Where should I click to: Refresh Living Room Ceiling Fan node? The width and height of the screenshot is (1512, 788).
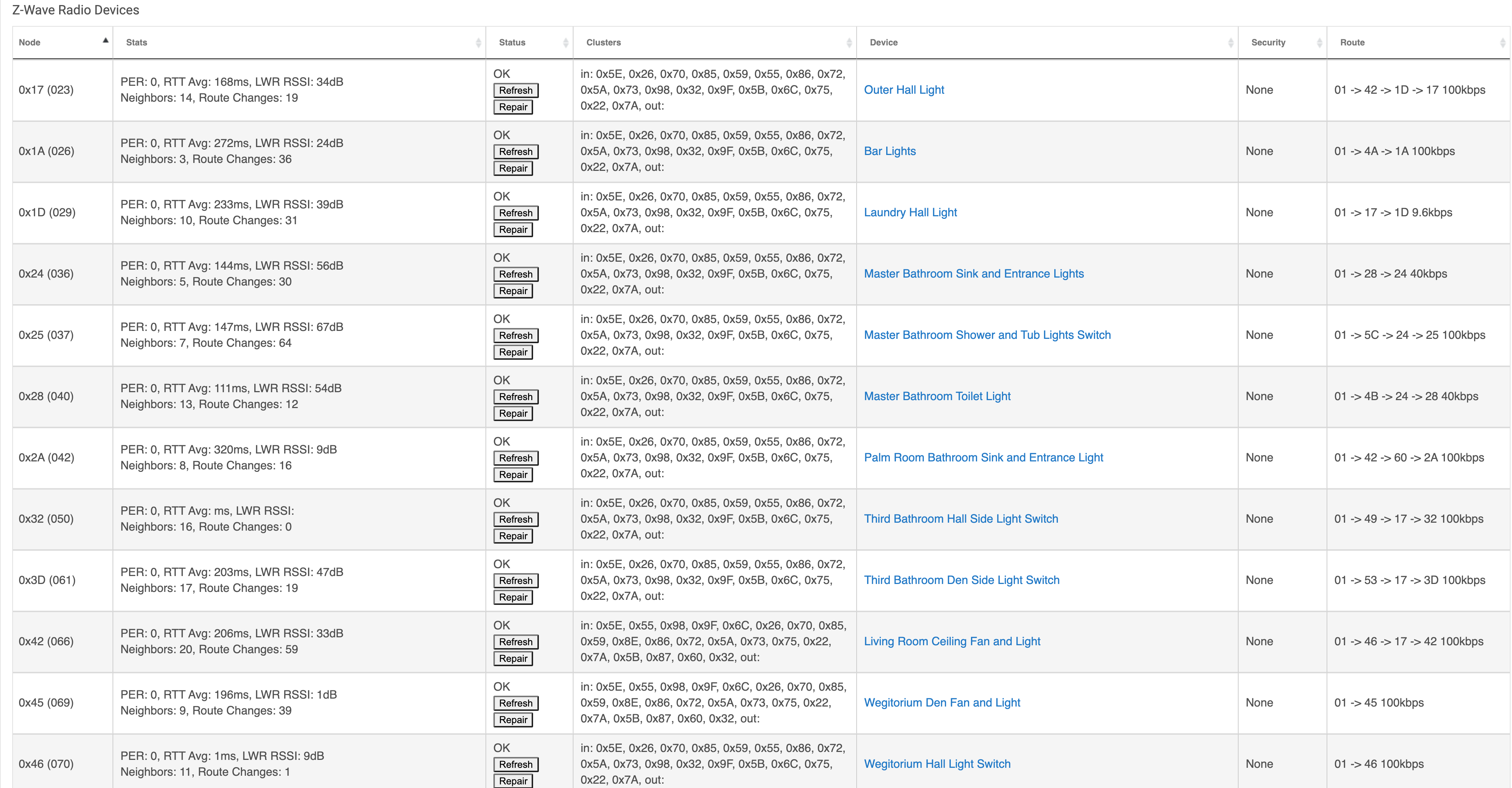click(x=516, y=642)
